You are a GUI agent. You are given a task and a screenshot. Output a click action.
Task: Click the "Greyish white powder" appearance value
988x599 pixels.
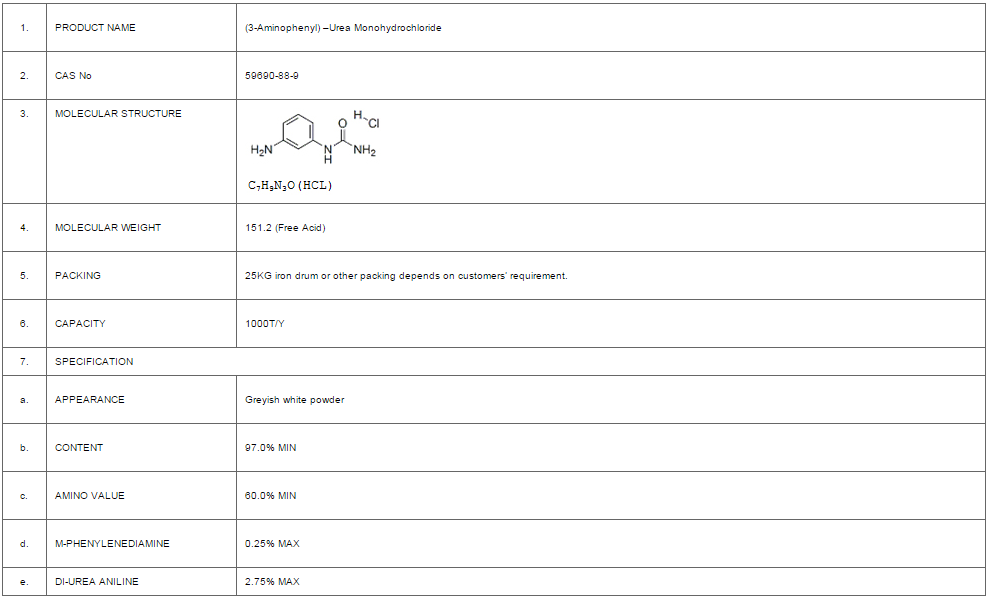pos(295,400)
